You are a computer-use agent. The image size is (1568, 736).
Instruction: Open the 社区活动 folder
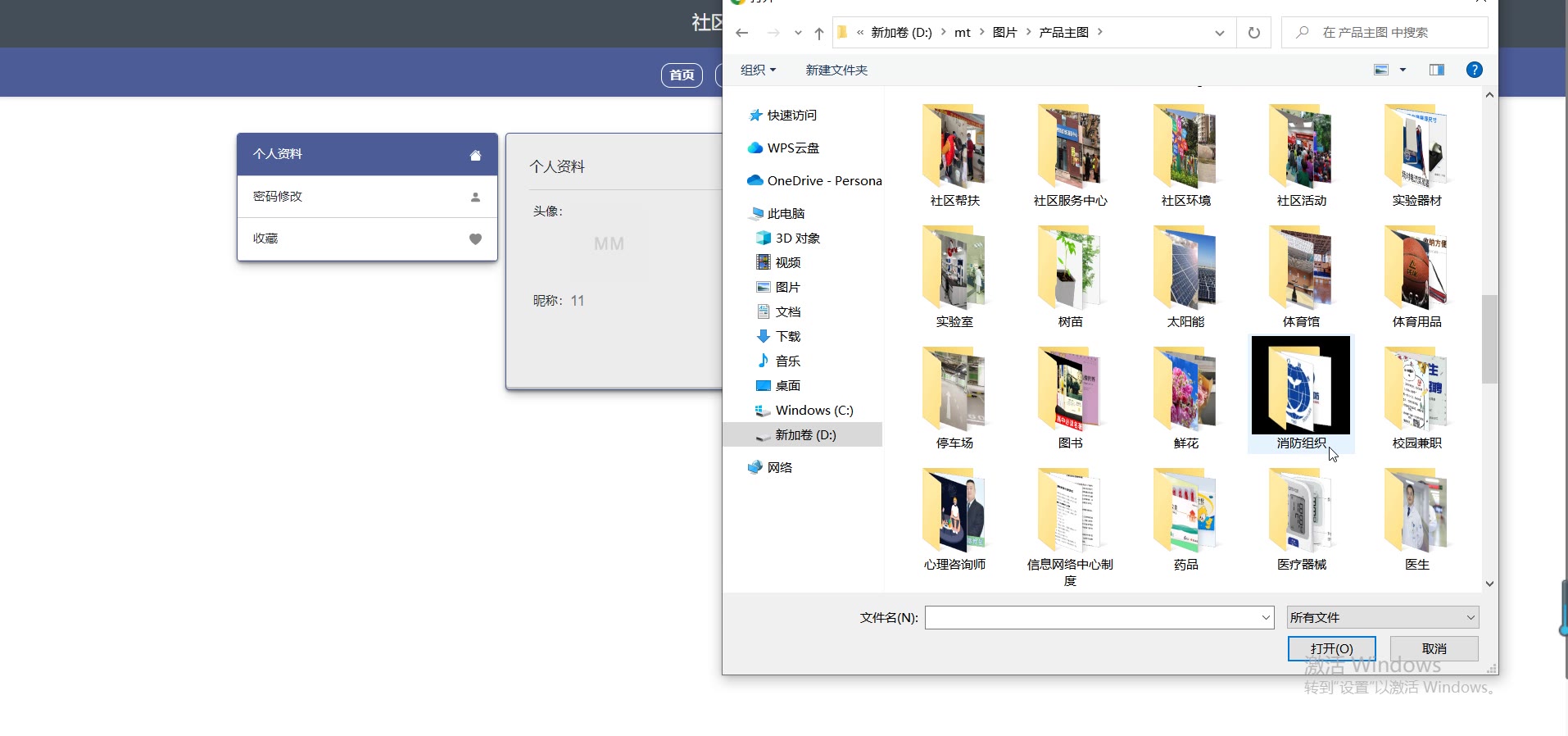coord(1301,156)
